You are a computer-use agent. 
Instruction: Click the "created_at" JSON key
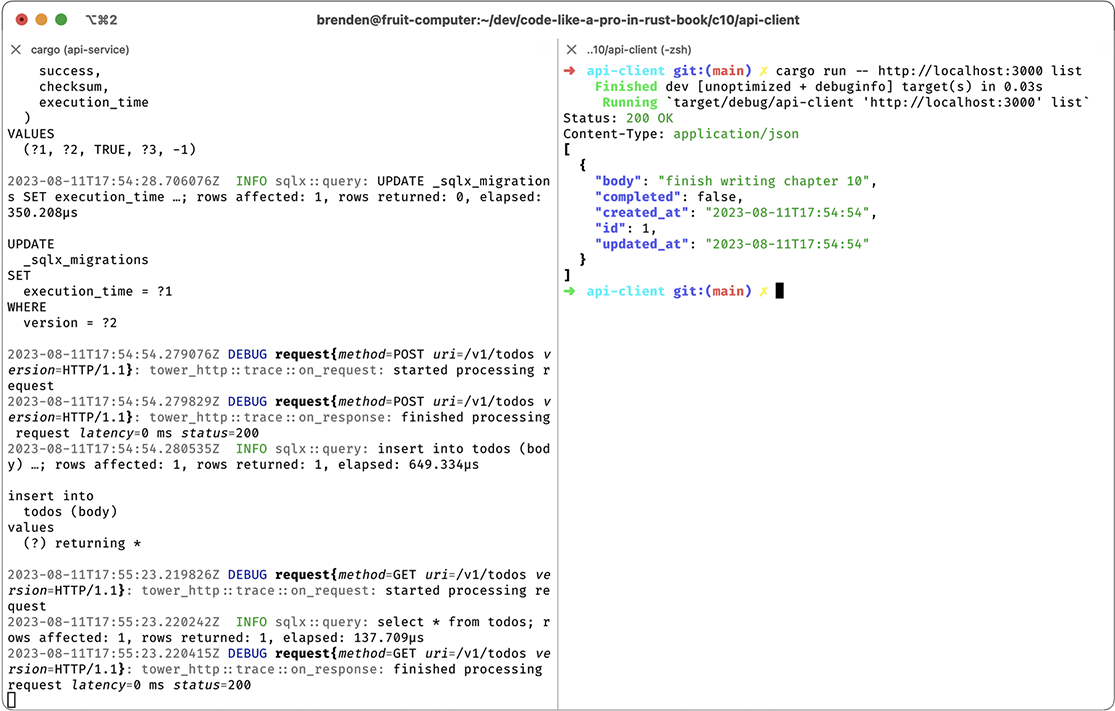(641, 213)
